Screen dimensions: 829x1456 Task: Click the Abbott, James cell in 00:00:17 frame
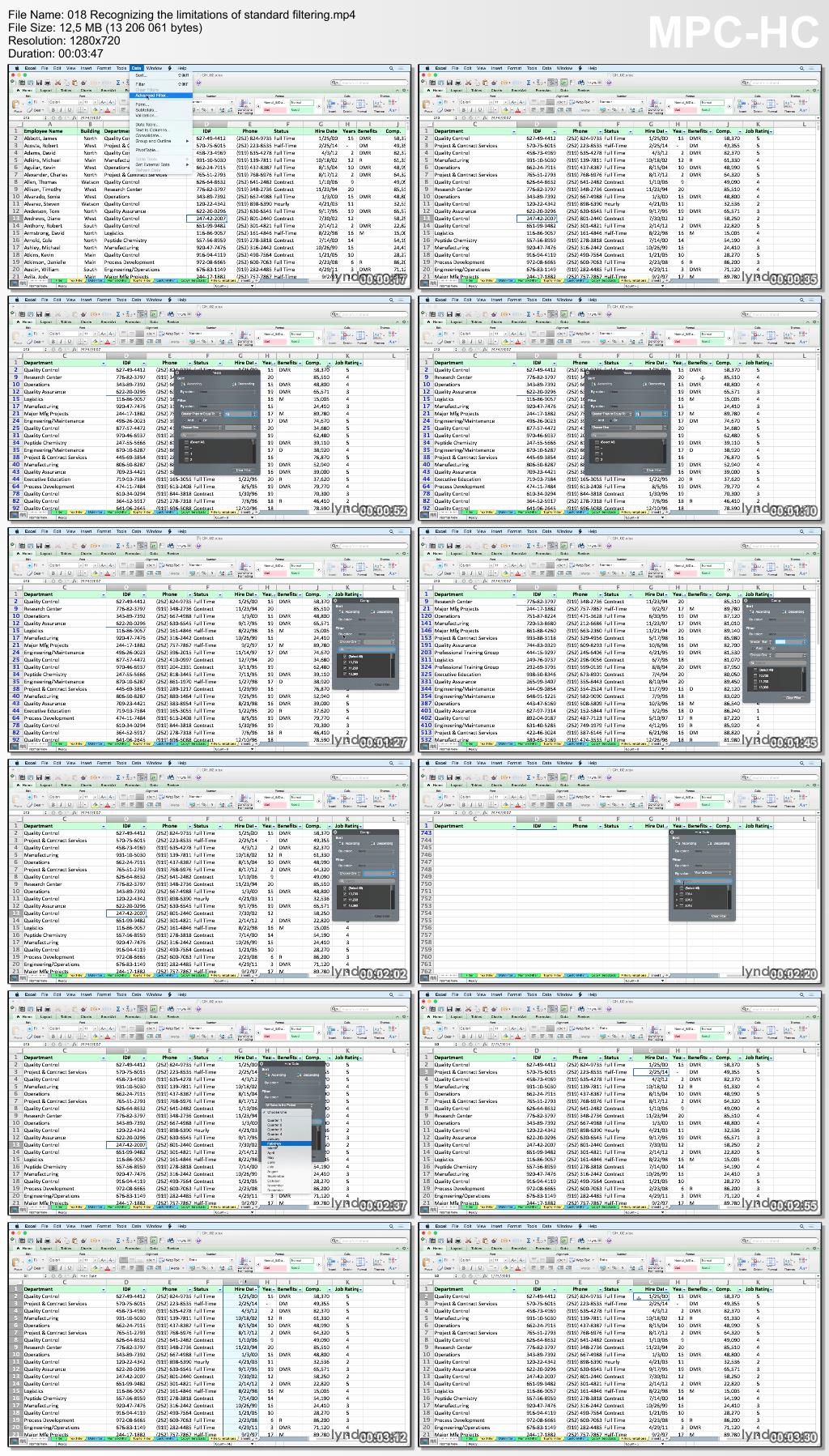pos(50,138)
